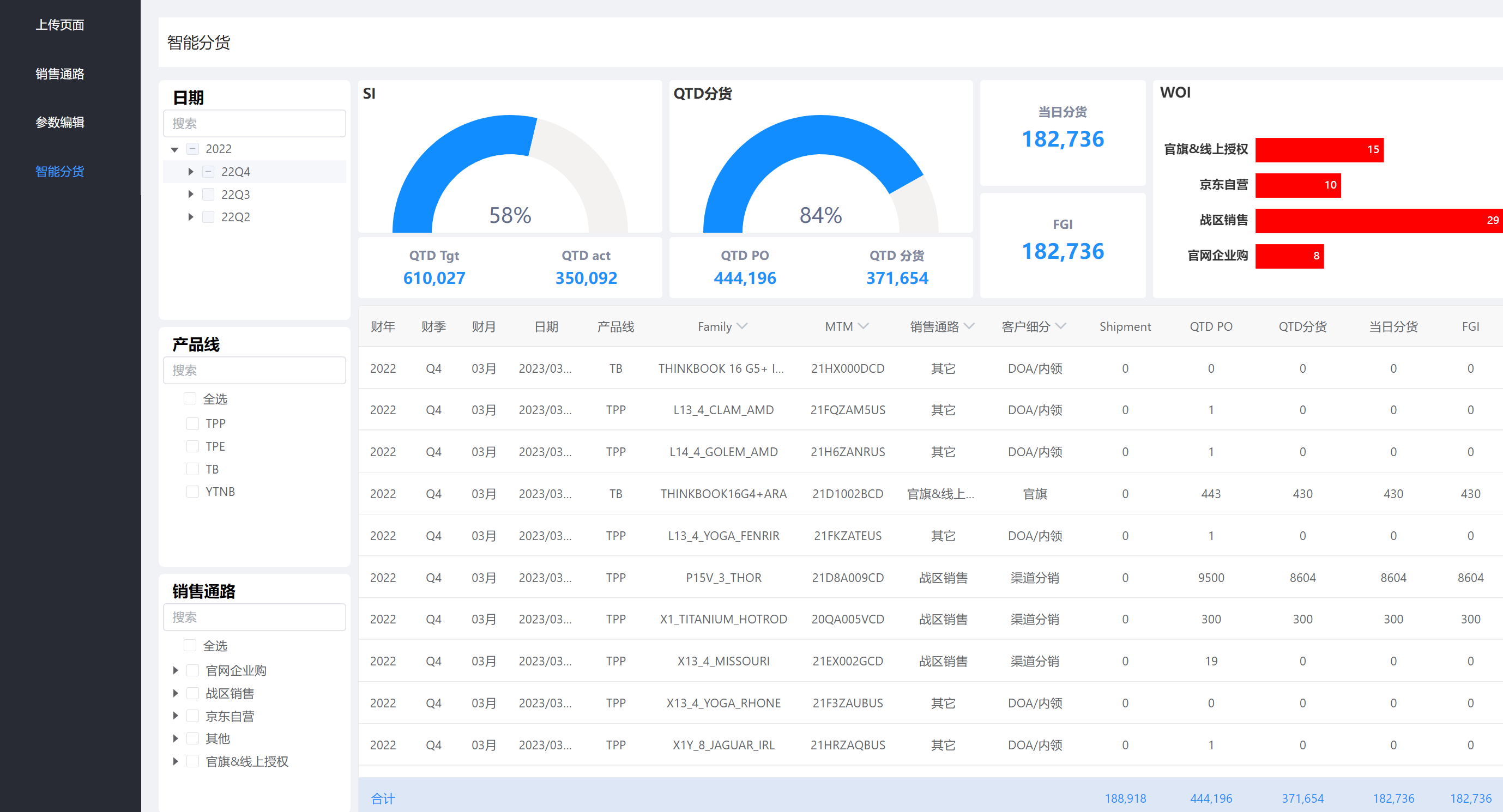Check the 京东自营 channel checkbox

click(x=192, y=716)
